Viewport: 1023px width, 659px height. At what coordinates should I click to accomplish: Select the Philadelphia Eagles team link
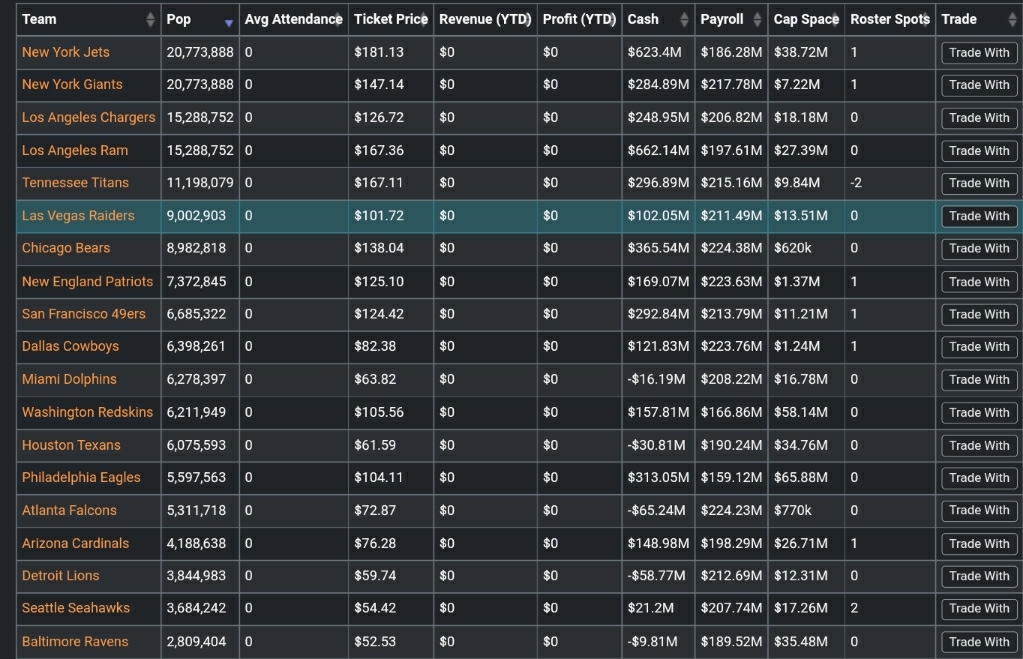(81, 478)
